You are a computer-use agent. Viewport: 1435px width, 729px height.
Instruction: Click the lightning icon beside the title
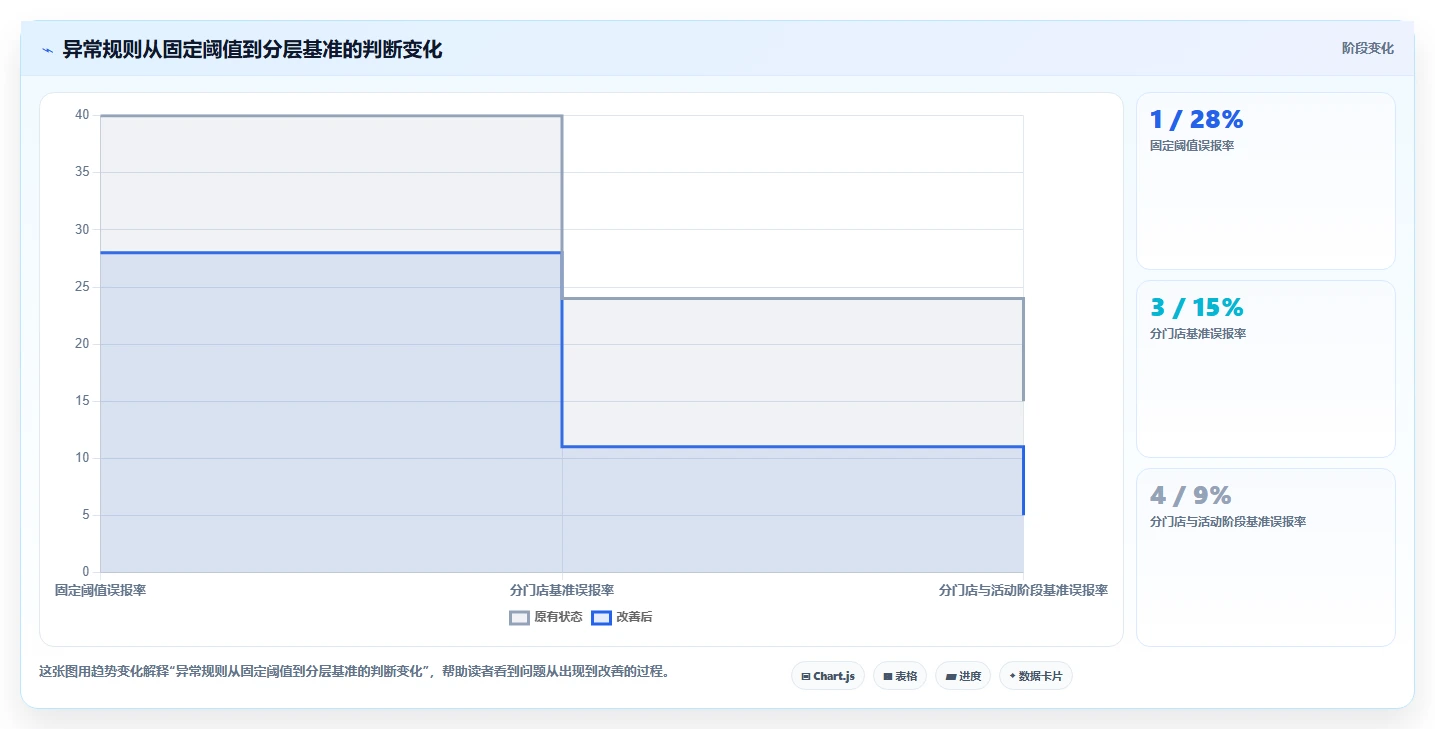[x=47, y=50]
